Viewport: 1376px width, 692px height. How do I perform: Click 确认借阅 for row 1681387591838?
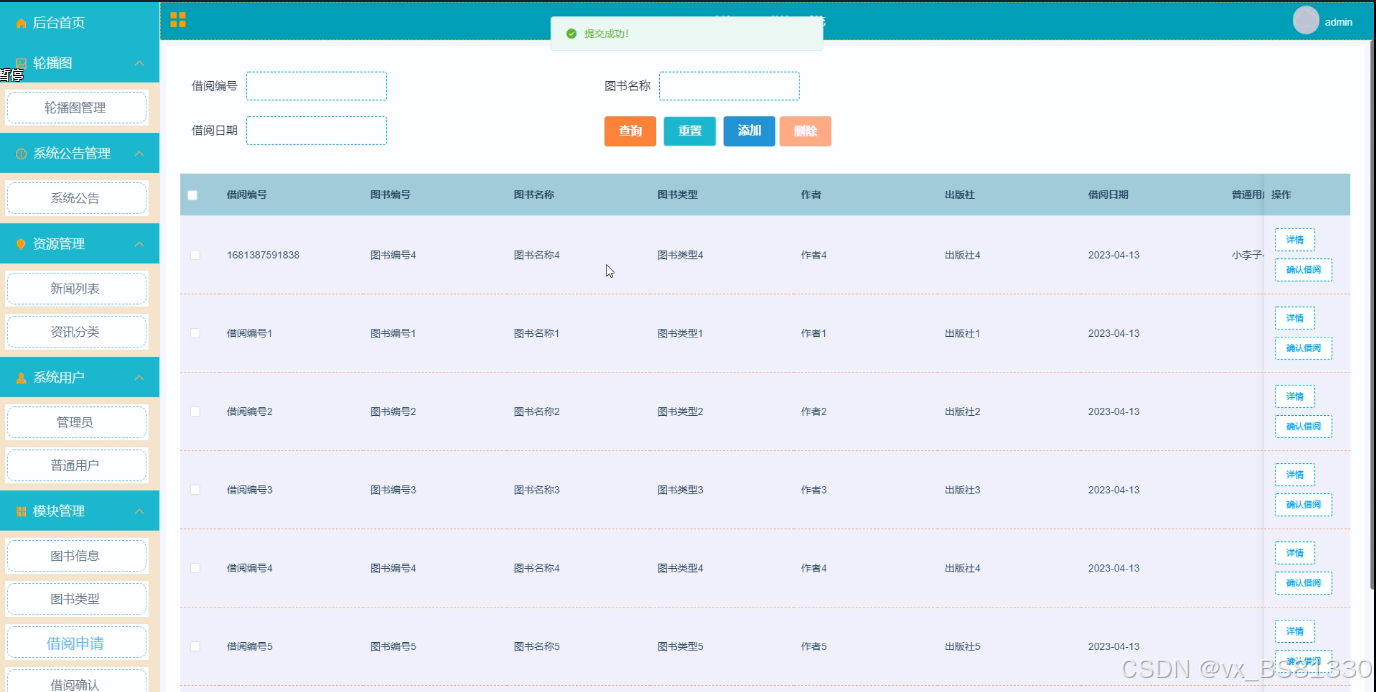click(1303, 270)
